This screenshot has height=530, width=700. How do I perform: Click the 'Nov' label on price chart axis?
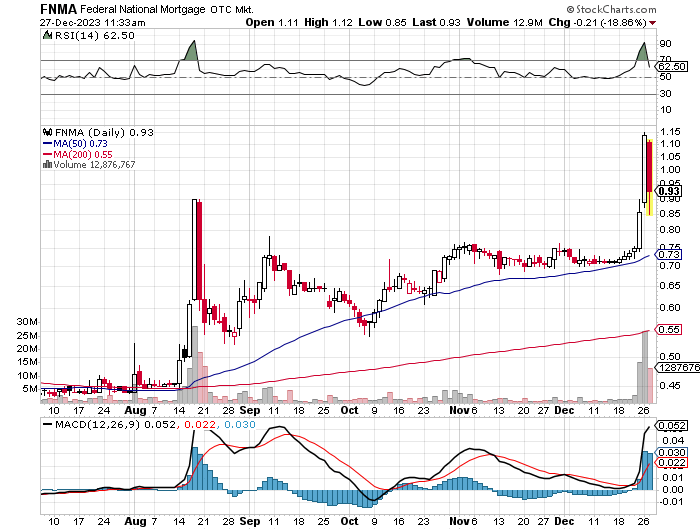coord(459,410)
